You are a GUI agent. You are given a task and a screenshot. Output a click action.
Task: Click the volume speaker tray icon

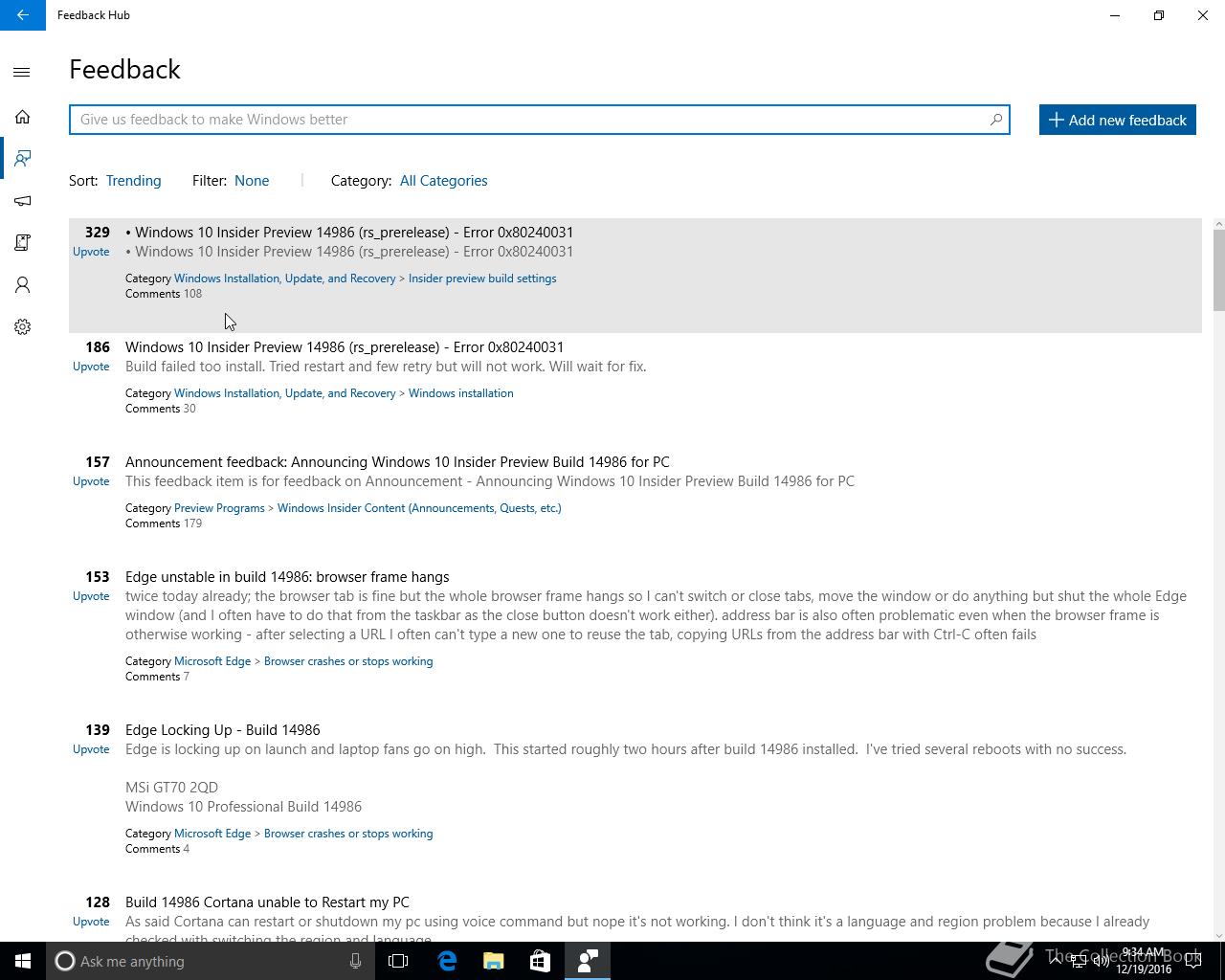point(1101,962)
